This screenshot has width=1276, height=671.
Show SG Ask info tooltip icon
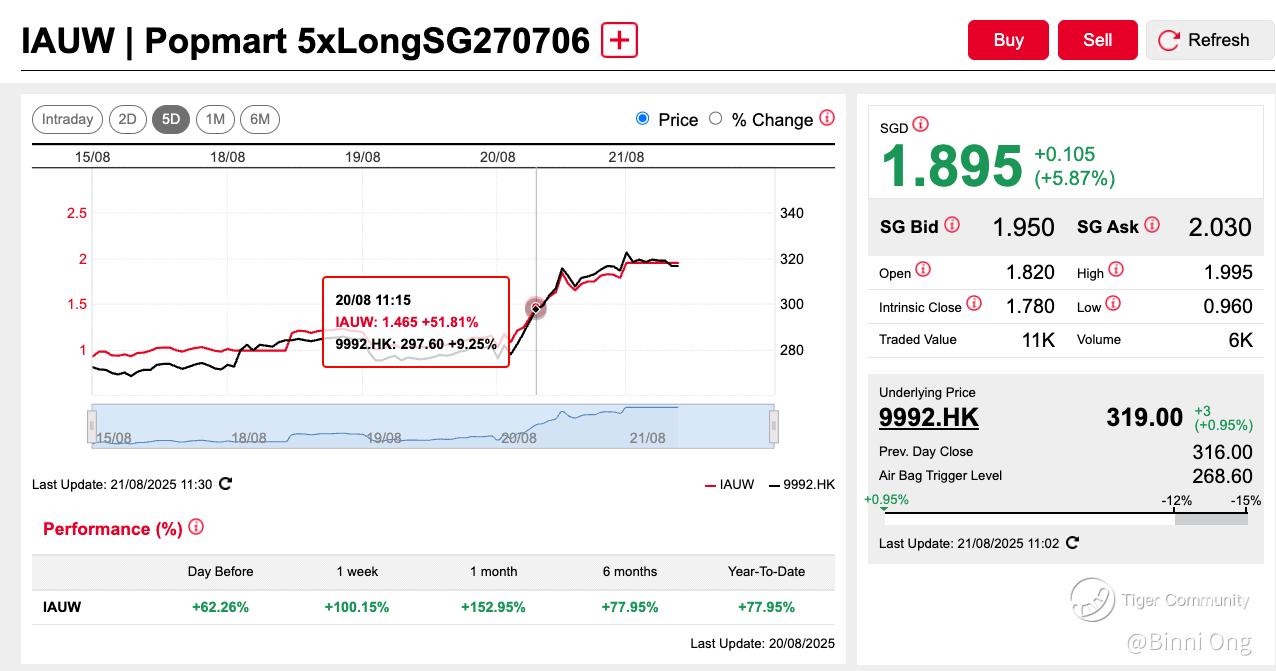click(x=1152, y=225)
